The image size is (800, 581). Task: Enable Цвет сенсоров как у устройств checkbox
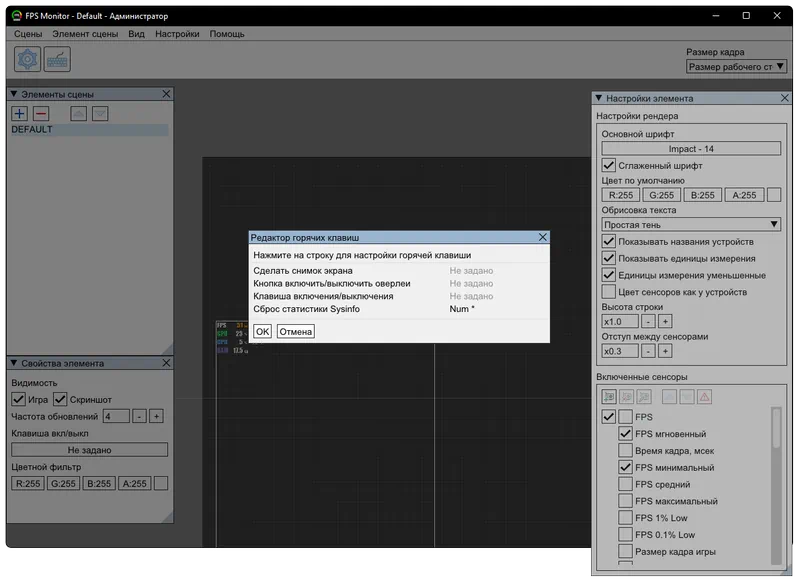pos(609,292)
